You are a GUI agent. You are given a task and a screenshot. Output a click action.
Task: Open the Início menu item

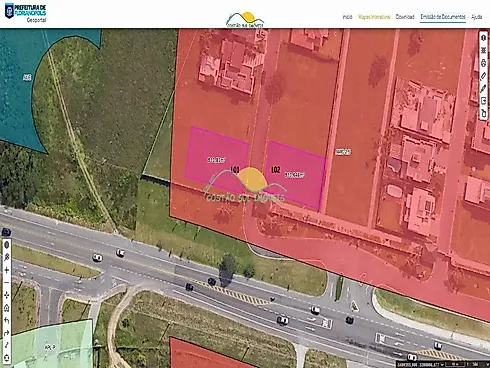pyautogui.click(x=347, y=17)
